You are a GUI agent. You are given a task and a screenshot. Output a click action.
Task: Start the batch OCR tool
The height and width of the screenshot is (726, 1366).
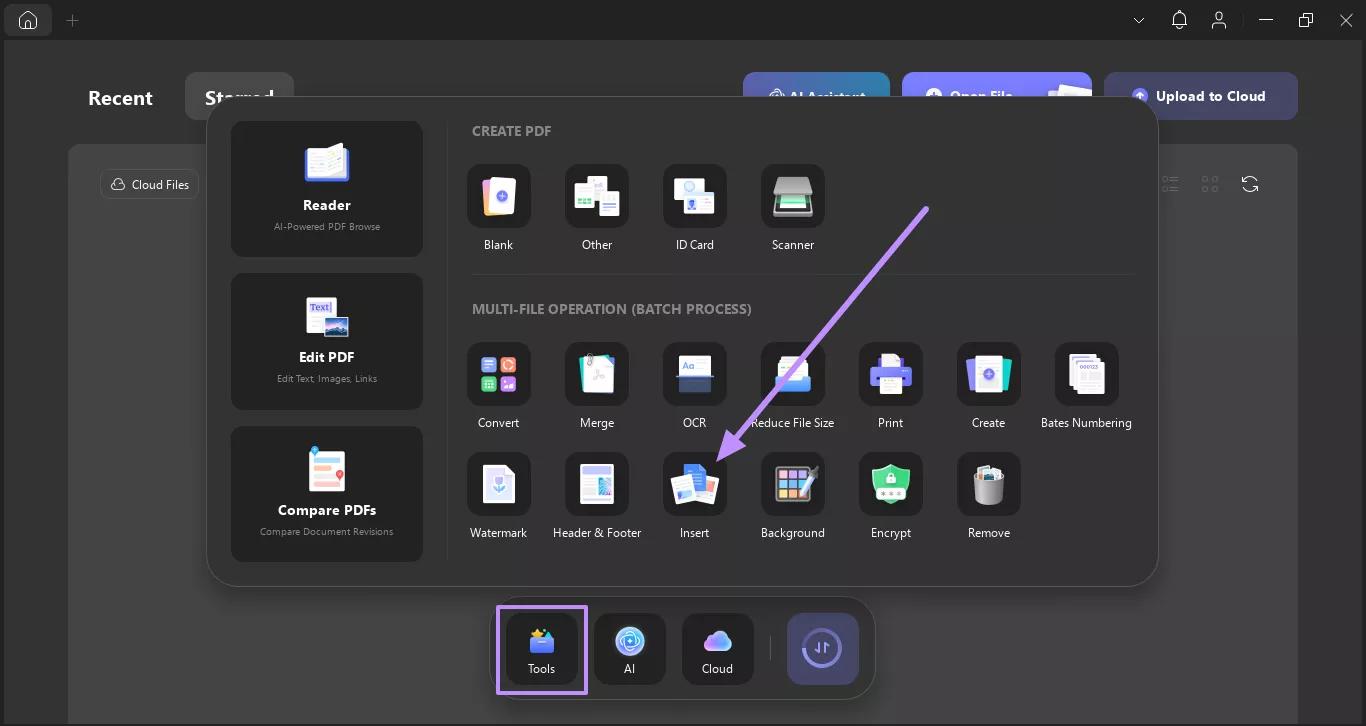(695, 374)
